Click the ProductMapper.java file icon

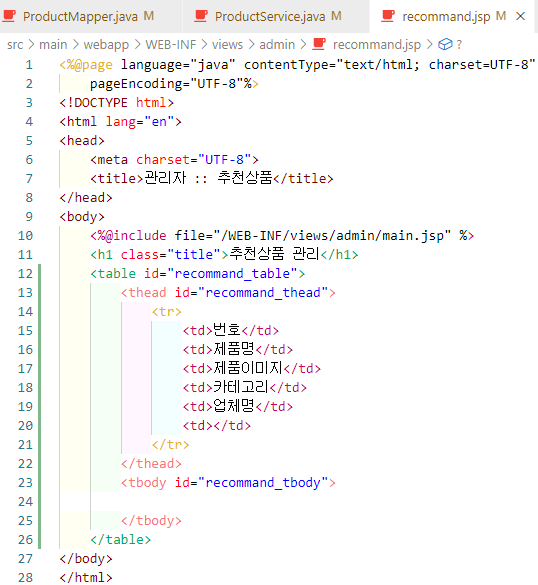9,16
